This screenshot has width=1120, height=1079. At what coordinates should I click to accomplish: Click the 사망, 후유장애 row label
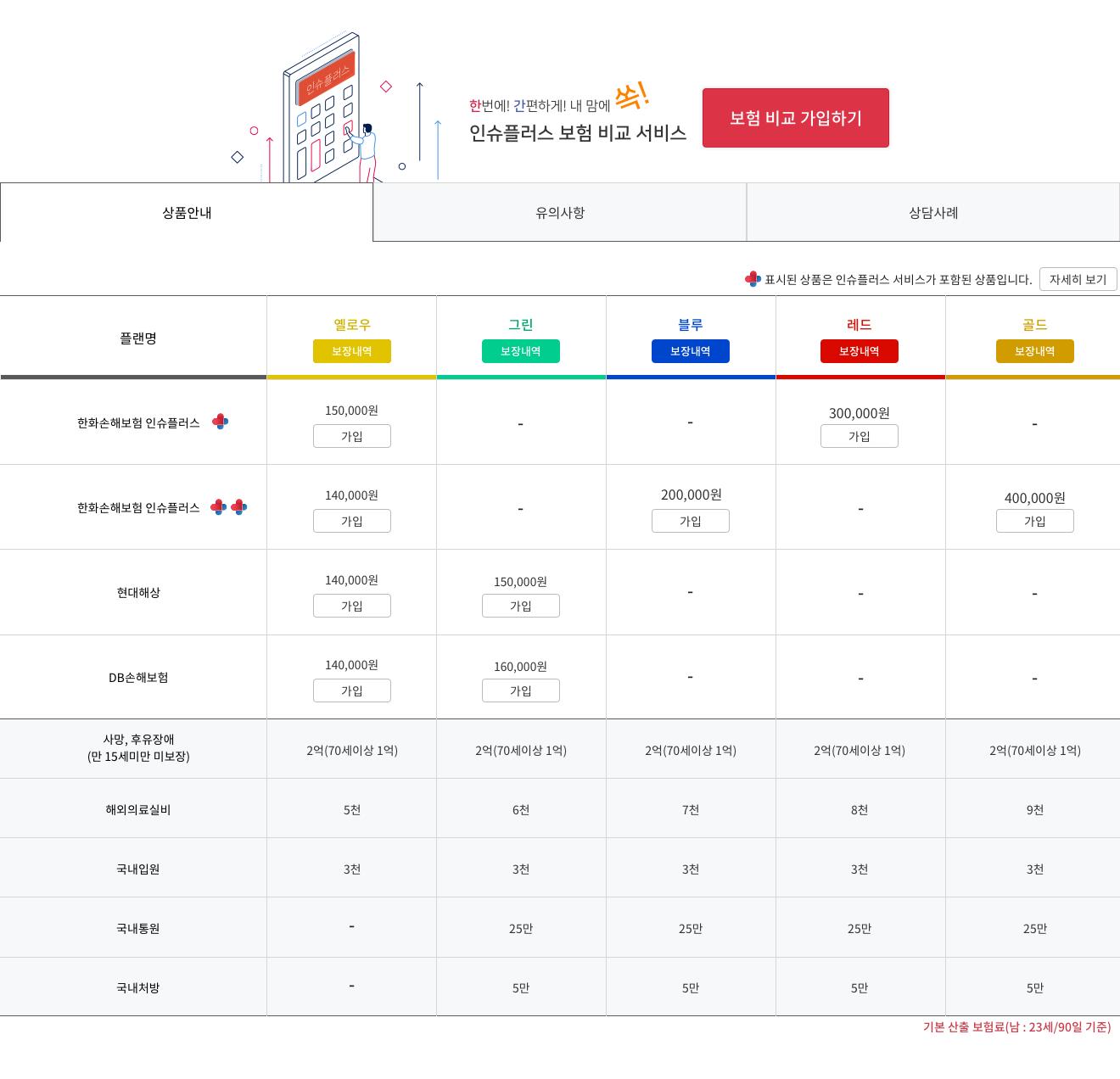[x=138, y=747]
